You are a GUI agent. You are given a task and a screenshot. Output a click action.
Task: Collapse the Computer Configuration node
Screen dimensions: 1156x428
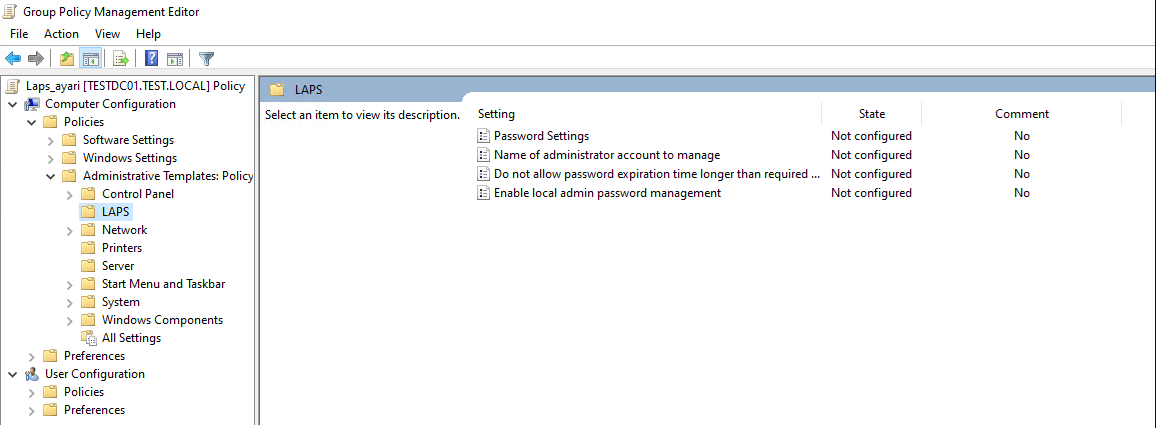(12, 104)
